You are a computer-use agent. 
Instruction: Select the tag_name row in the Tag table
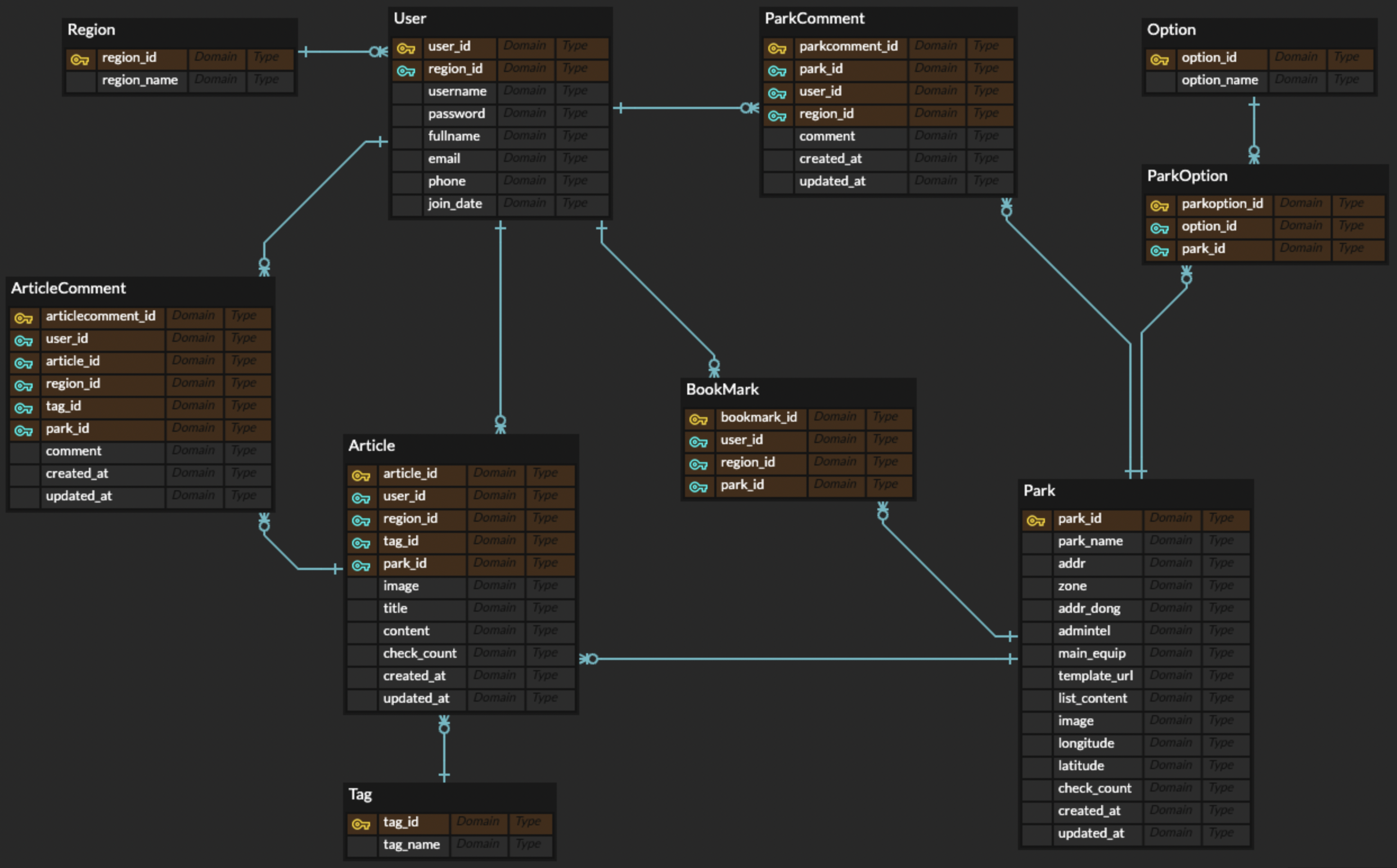point(412,844)
